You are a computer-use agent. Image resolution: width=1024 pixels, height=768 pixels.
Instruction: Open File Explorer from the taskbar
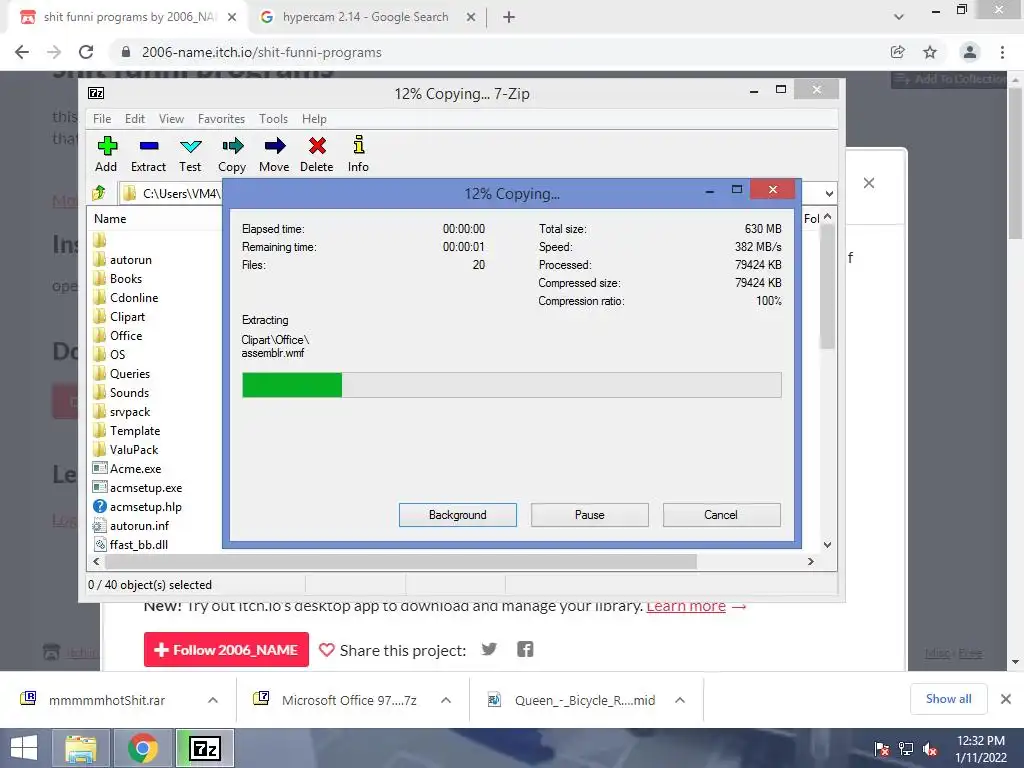81,748
